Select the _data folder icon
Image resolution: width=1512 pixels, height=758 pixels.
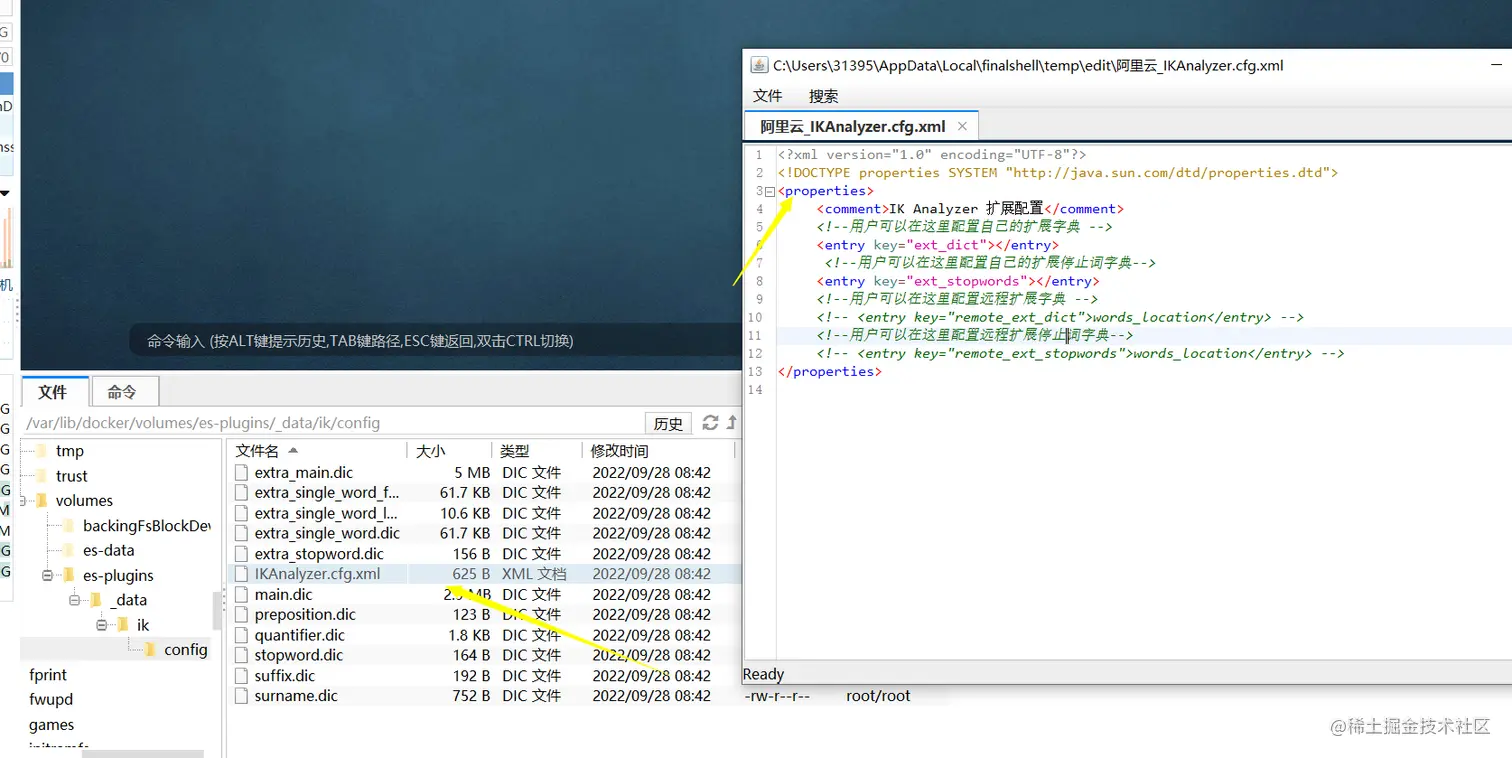tap(96, 600)
